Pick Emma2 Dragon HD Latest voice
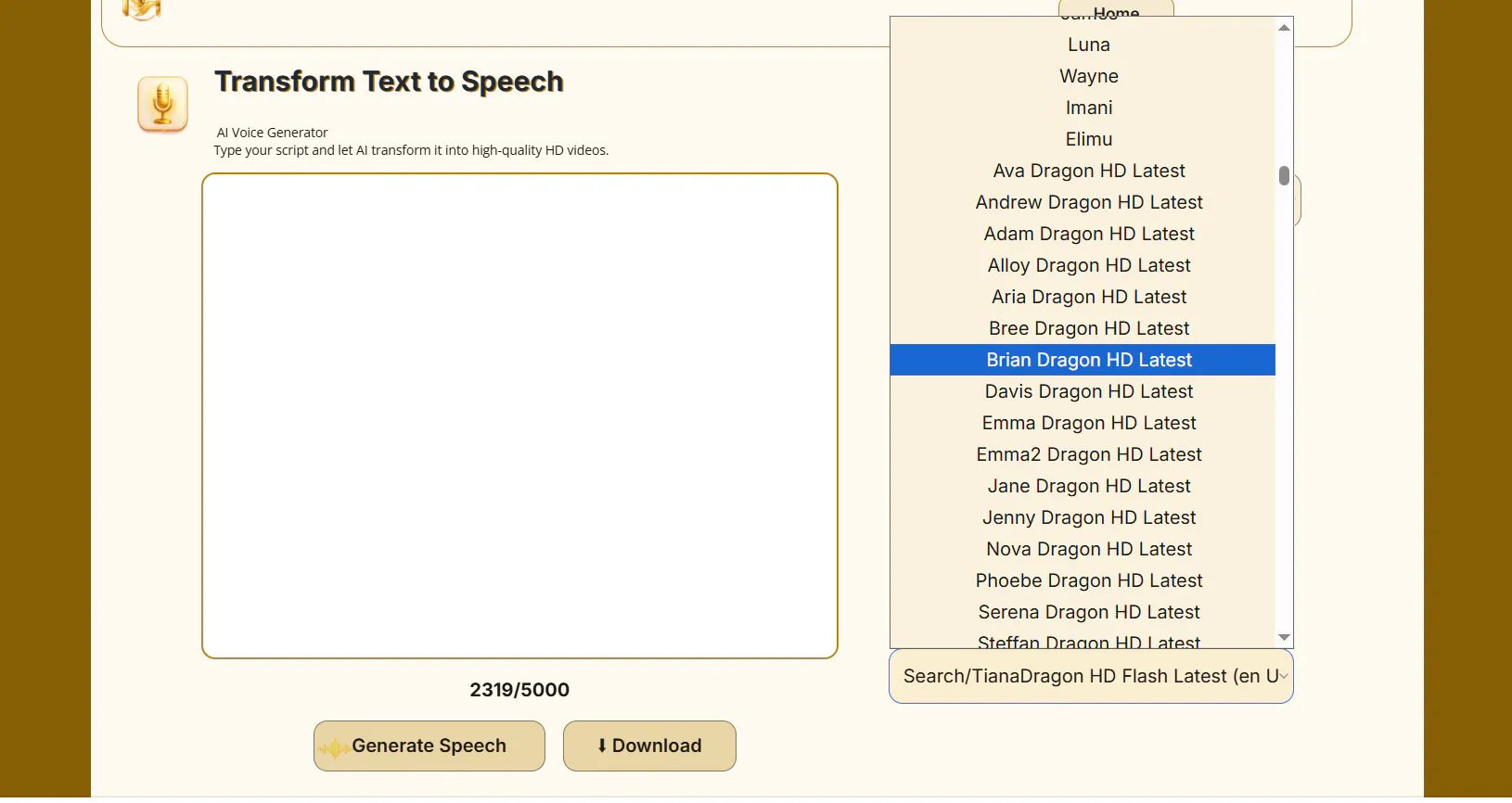 (x=1083, y=454)
